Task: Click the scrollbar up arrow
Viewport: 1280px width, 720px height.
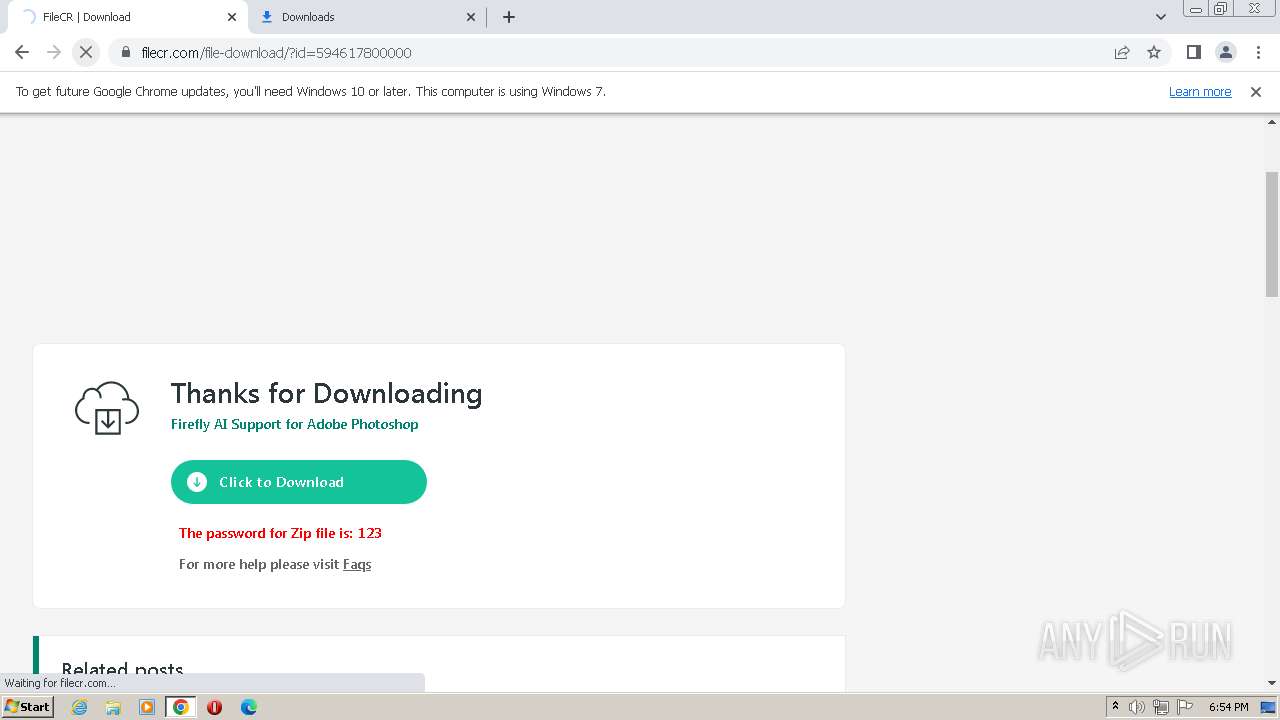Action: pos(1271,123)
